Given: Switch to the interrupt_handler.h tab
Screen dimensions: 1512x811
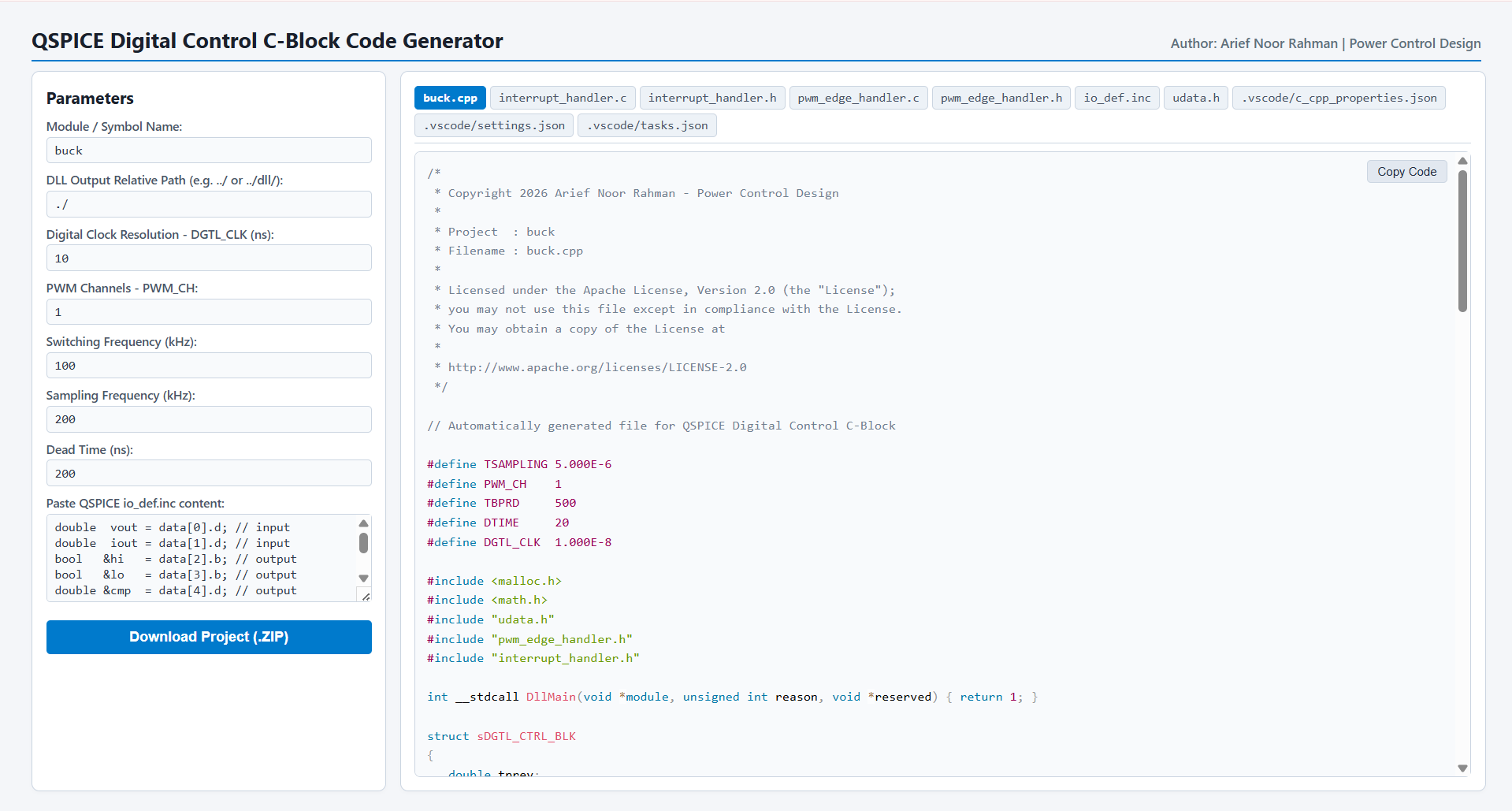Looking at the screenshot, I should [712, 98].
